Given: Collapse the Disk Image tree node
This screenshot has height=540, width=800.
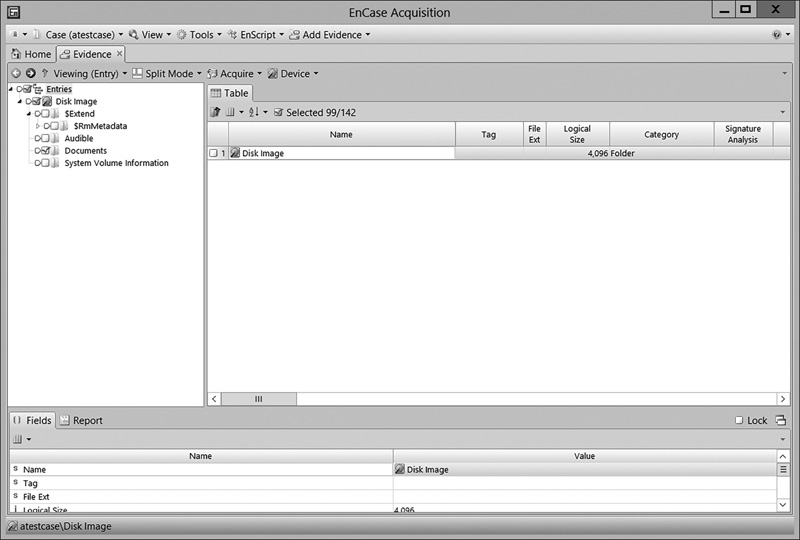Looking at the screenshot, I should point(20,102).
